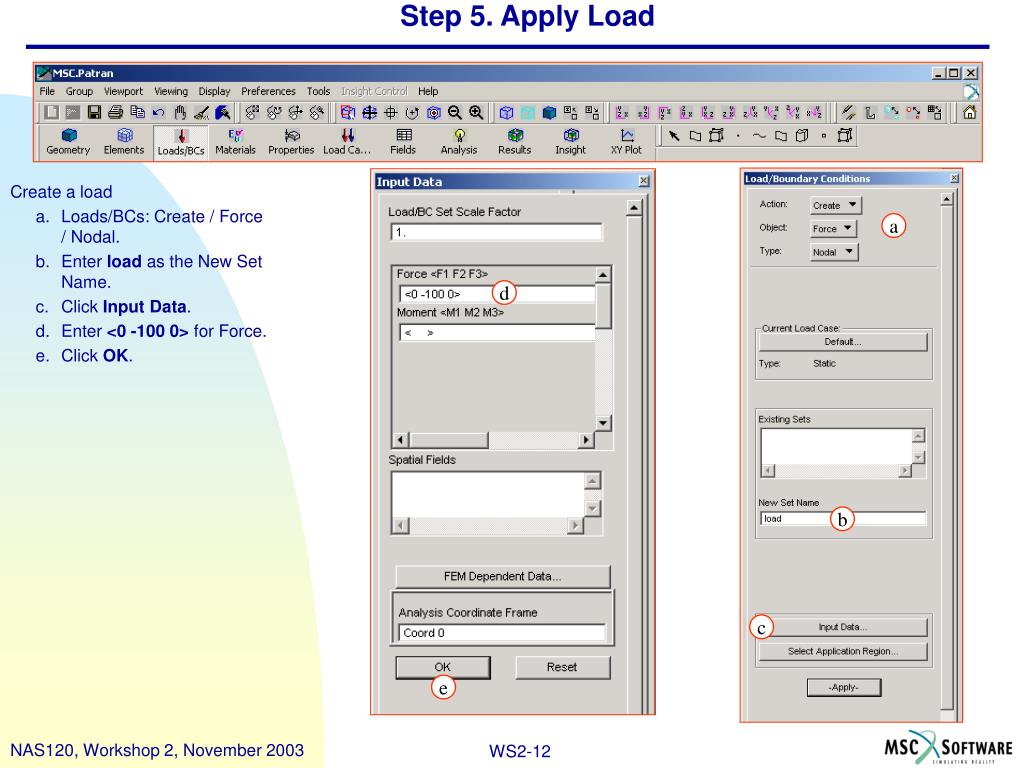
Task: Open the Load Cases application
Action: (x=347, y=142)
